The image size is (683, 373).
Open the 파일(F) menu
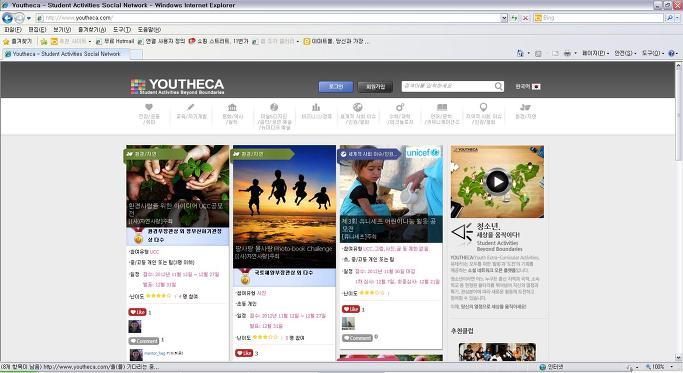[13, 30]
